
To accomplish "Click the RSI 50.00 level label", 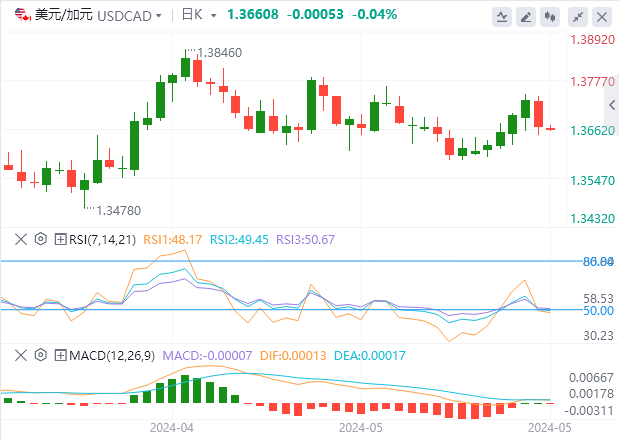I will click(x=598, y=311).
